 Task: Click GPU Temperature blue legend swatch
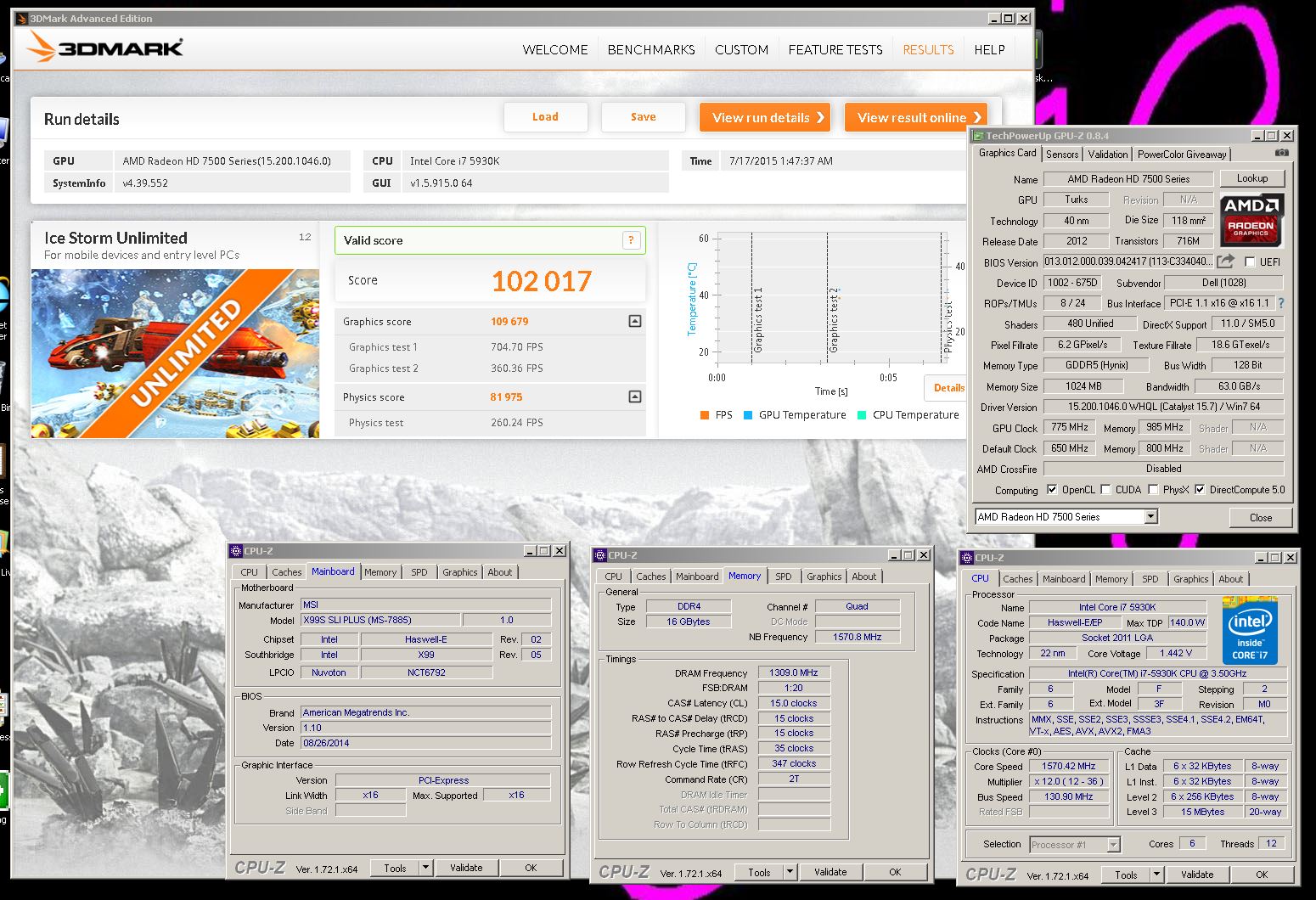coord(748,415)
